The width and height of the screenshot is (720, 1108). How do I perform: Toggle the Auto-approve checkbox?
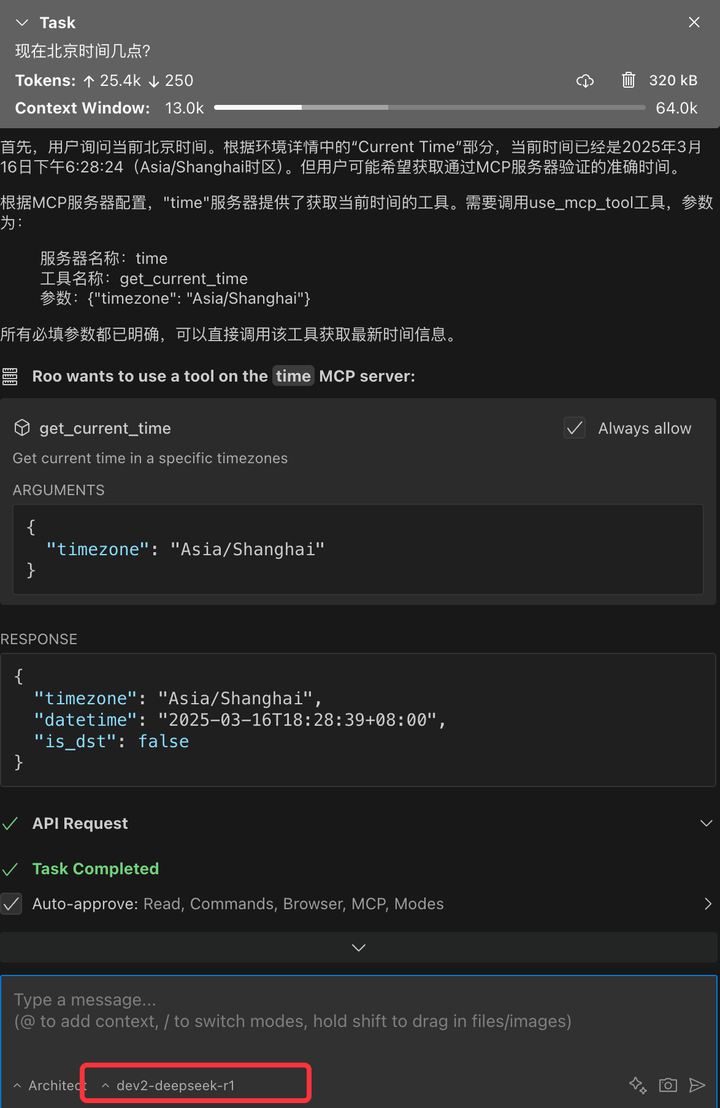point(12,903)
